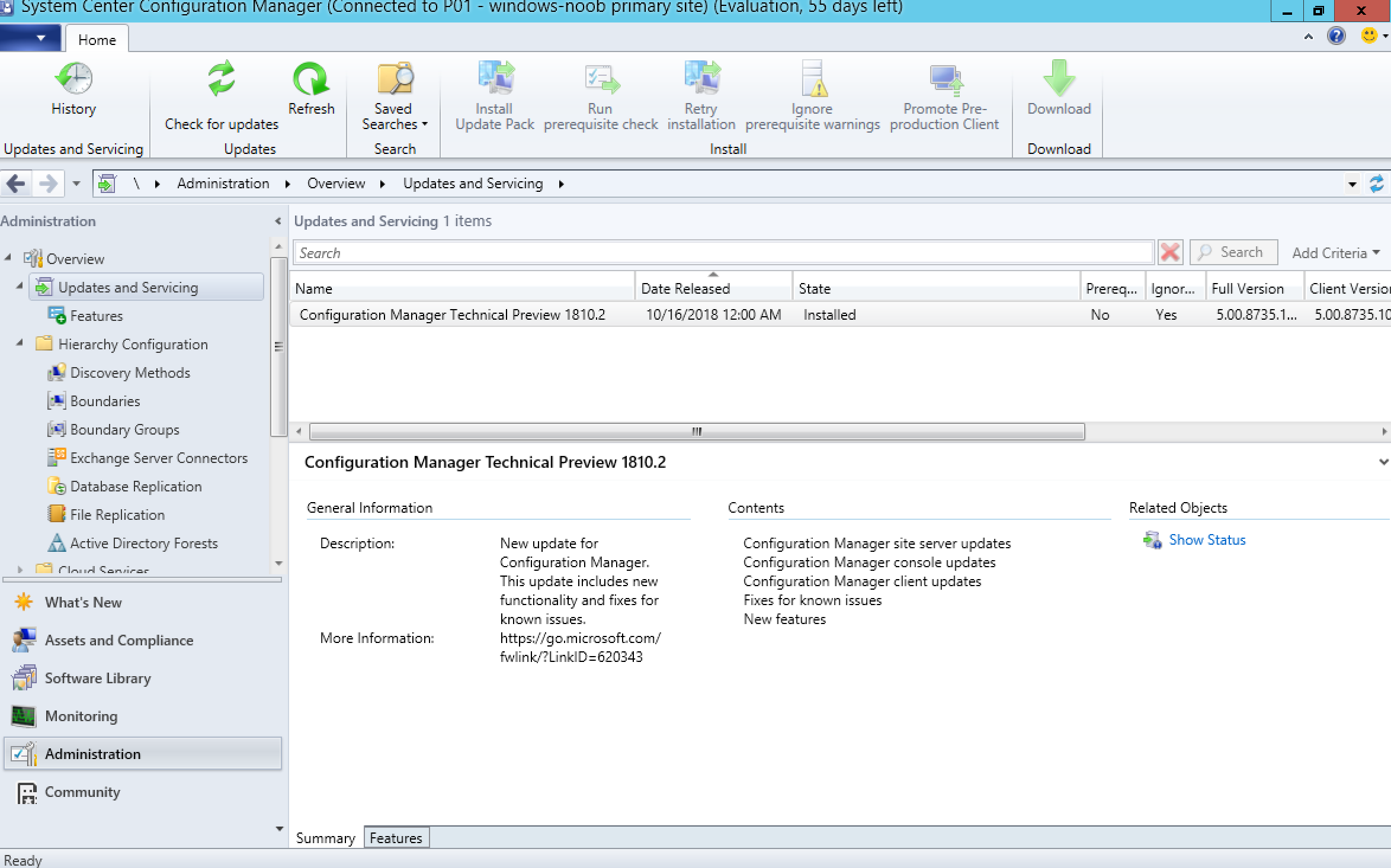Click the Refresh ribbon icon
This screenshot has height=868, width=1391.
pos(311,79)
